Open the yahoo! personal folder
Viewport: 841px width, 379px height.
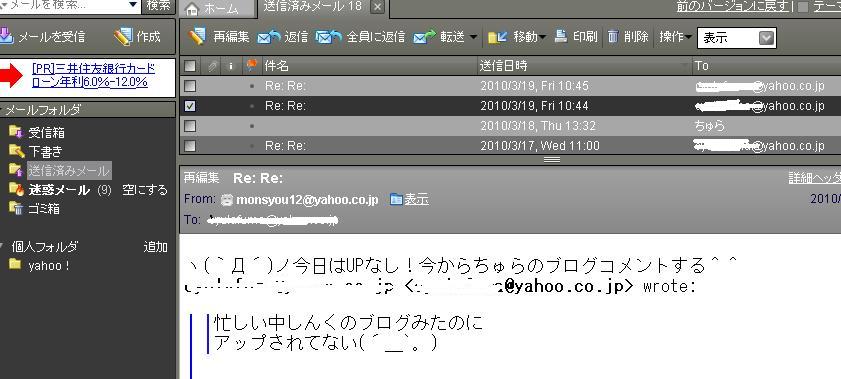tap(49, 265)
